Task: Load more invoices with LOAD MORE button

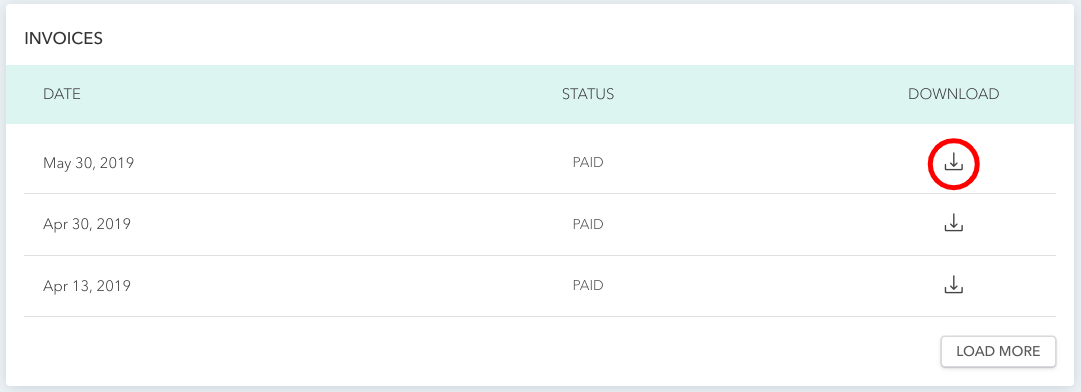Action: 998,351
